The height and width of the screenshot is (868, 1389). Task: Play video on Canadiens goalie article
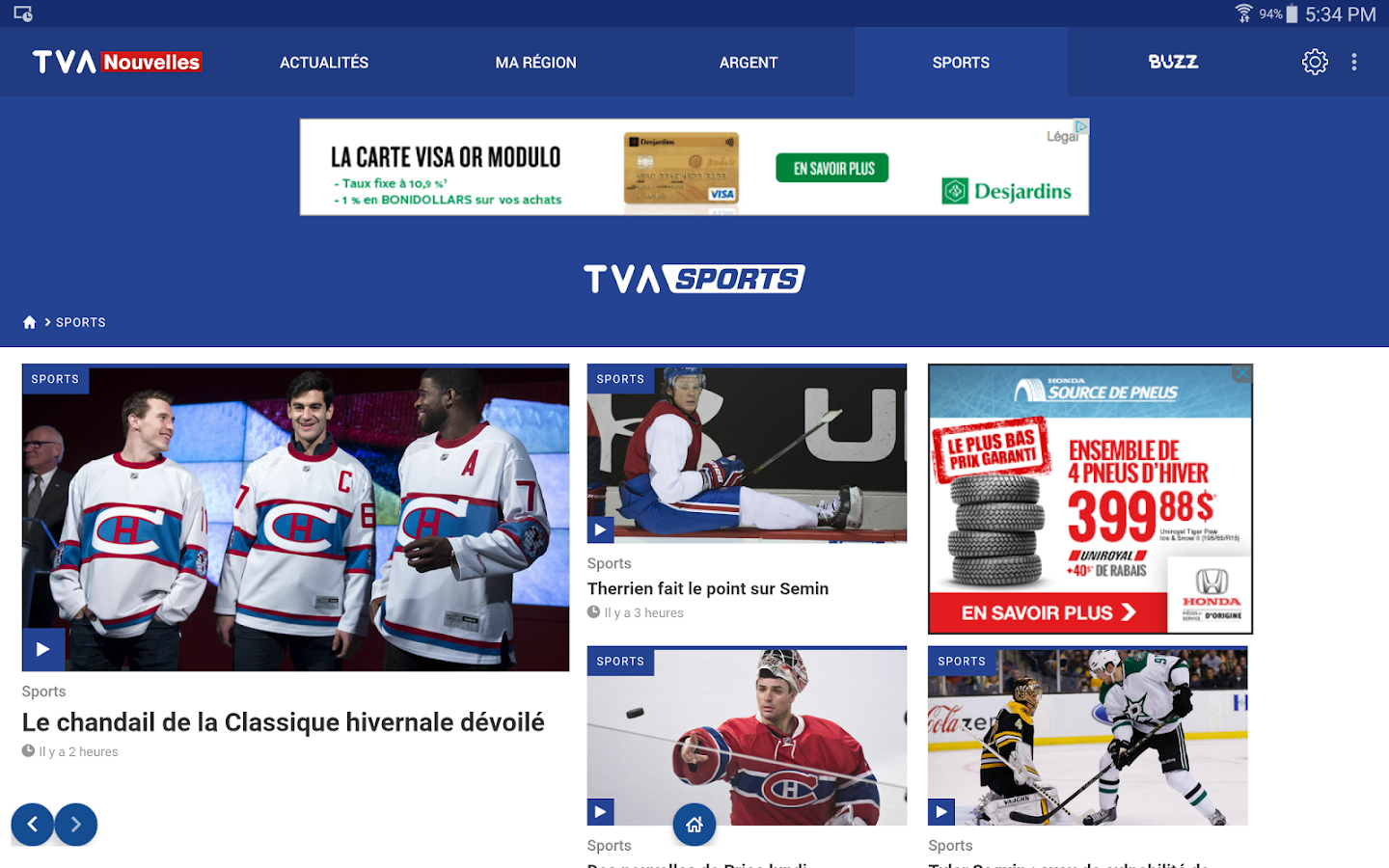coord(600,812)
